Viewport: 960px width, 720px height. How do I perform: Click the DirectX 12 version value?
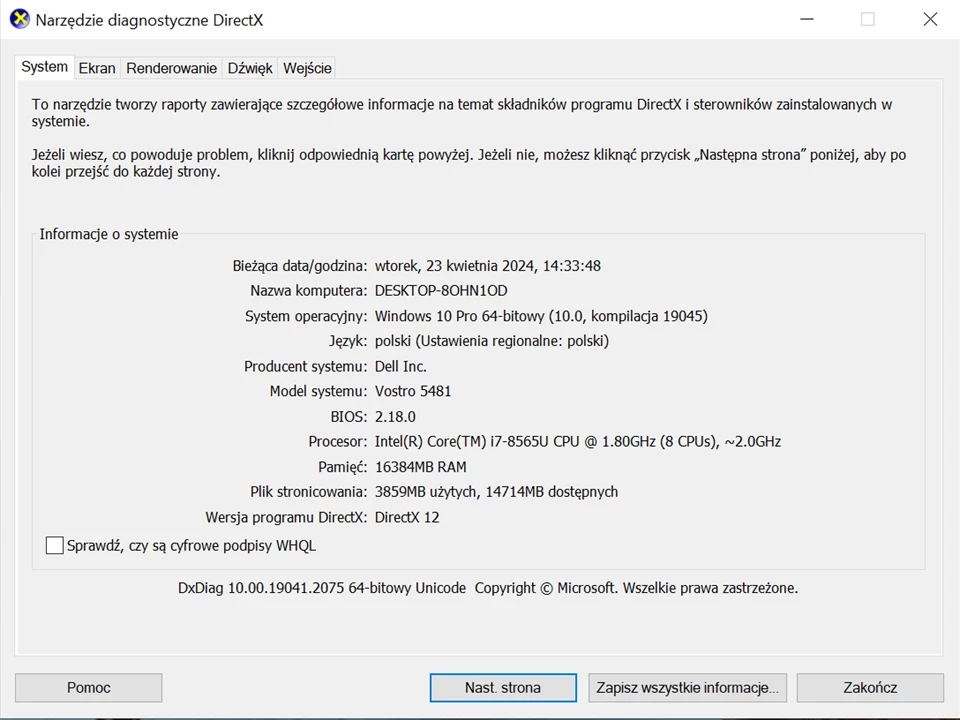pyautogui.click(x=407, y=517)
